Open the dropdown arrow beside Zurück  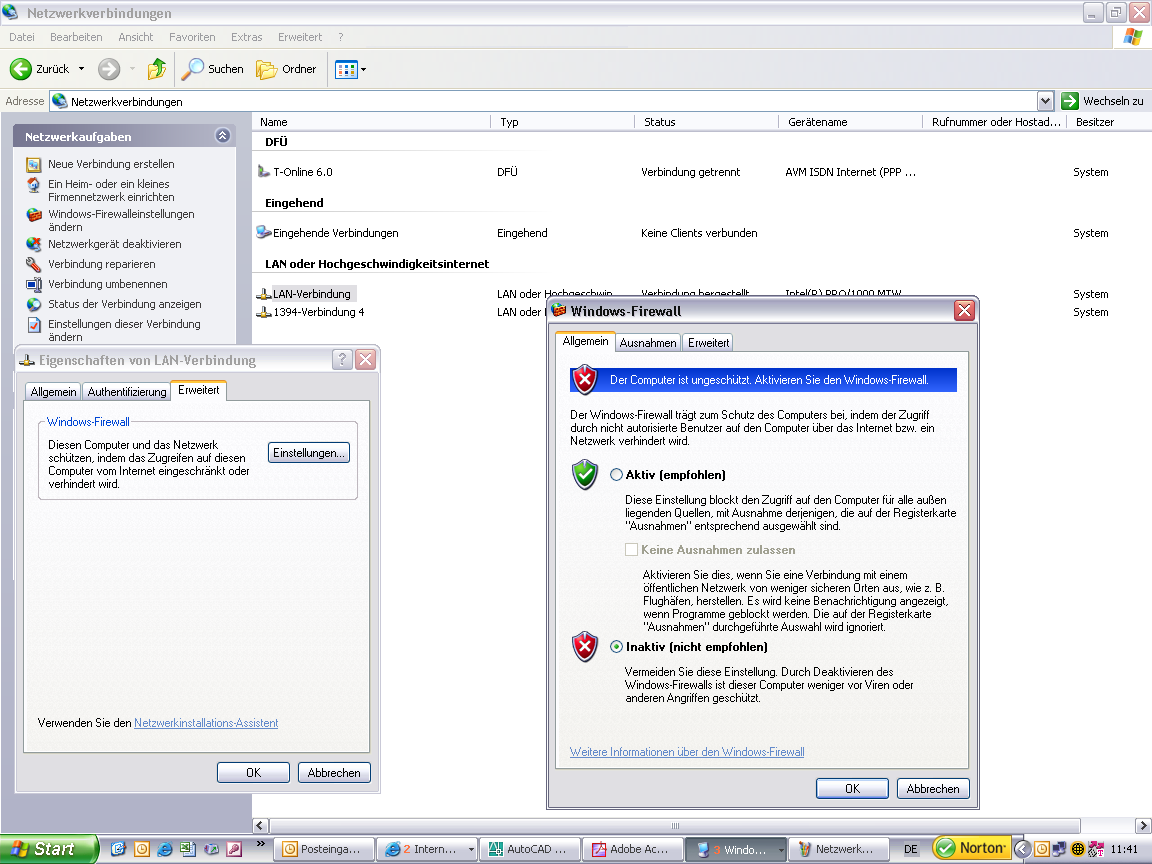[82, 69]
